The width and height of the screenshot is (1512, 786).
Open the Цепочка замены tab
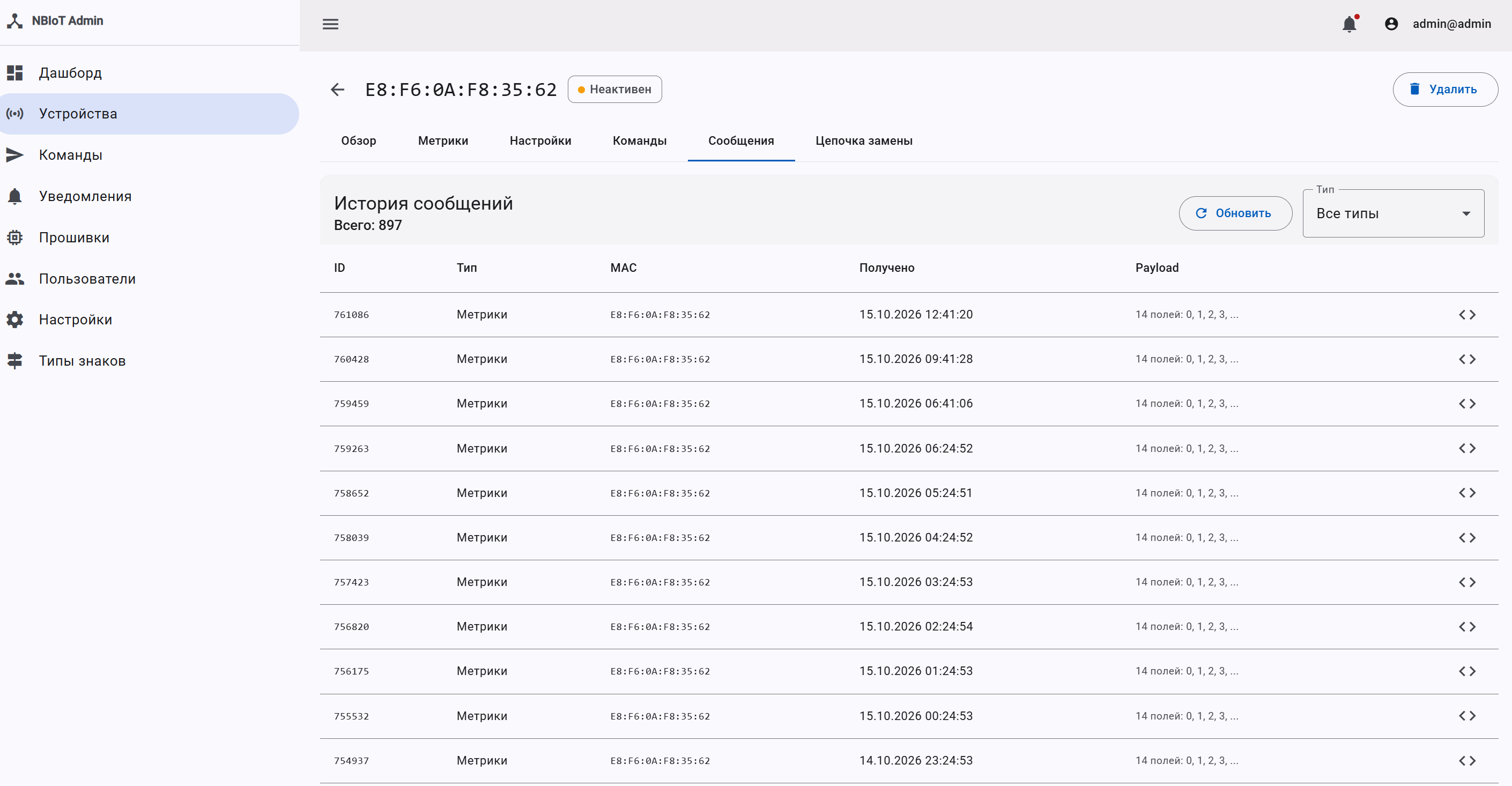coord(863,141)
